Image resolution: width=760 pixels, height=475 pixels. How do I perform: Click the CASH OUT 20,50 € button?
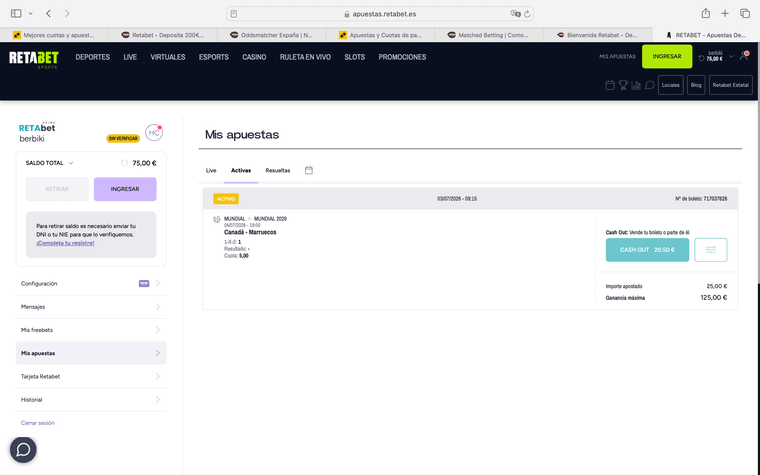(647, 250)
